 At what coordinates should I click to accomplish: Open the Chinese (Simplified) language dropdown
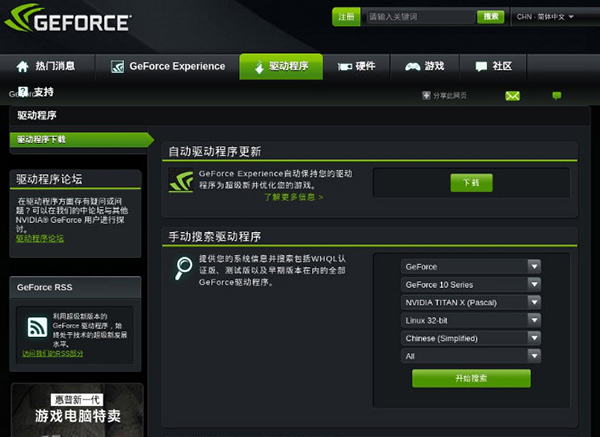[x=471, y=338]
